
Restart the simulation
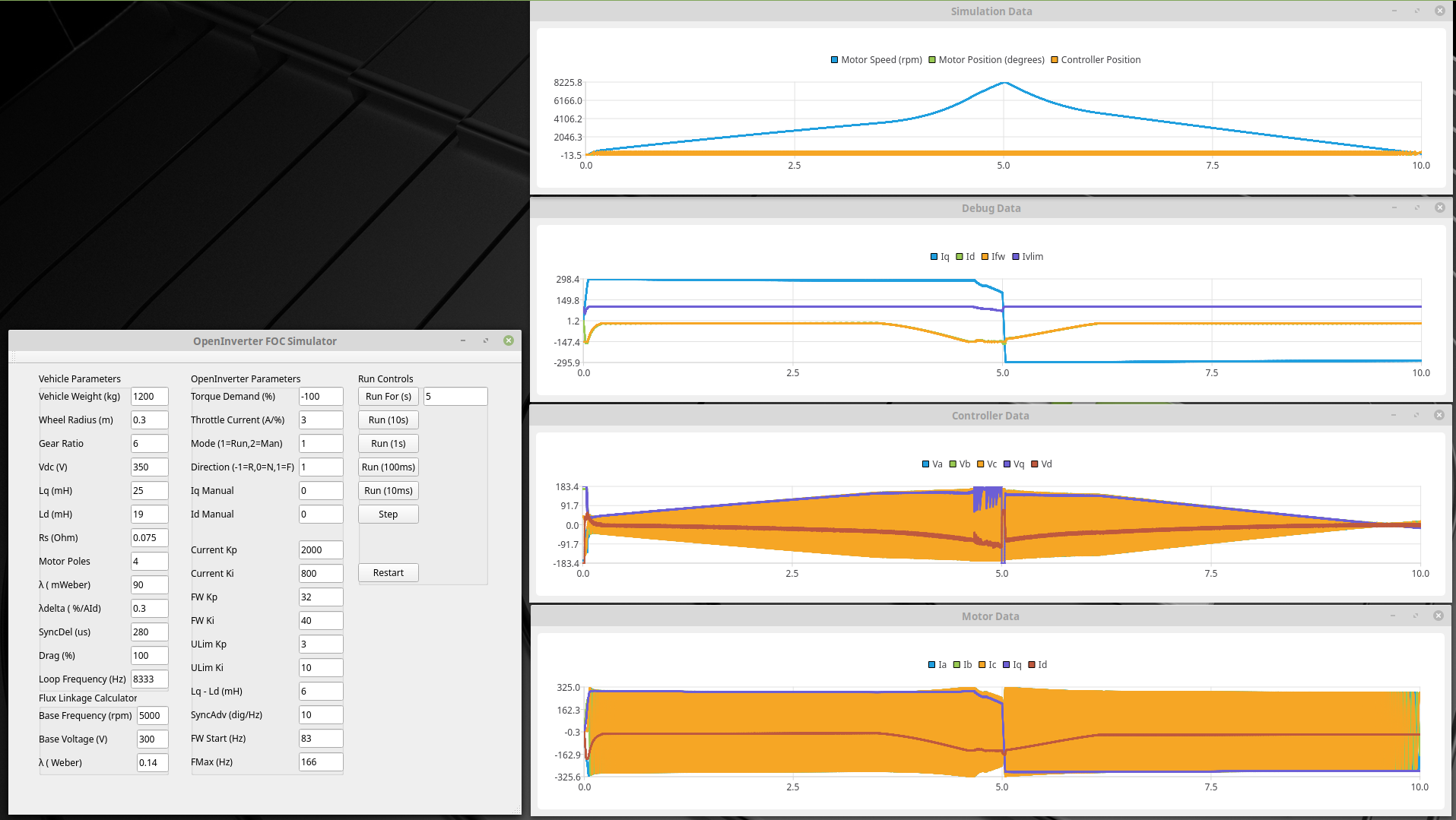[x=388, y=573]
